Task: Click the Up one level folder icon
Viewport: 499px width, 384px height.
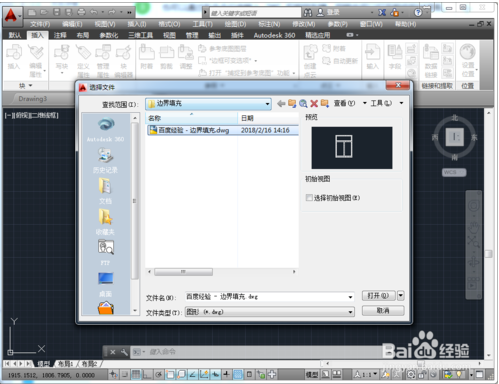Action: click(x=292, y=103)
